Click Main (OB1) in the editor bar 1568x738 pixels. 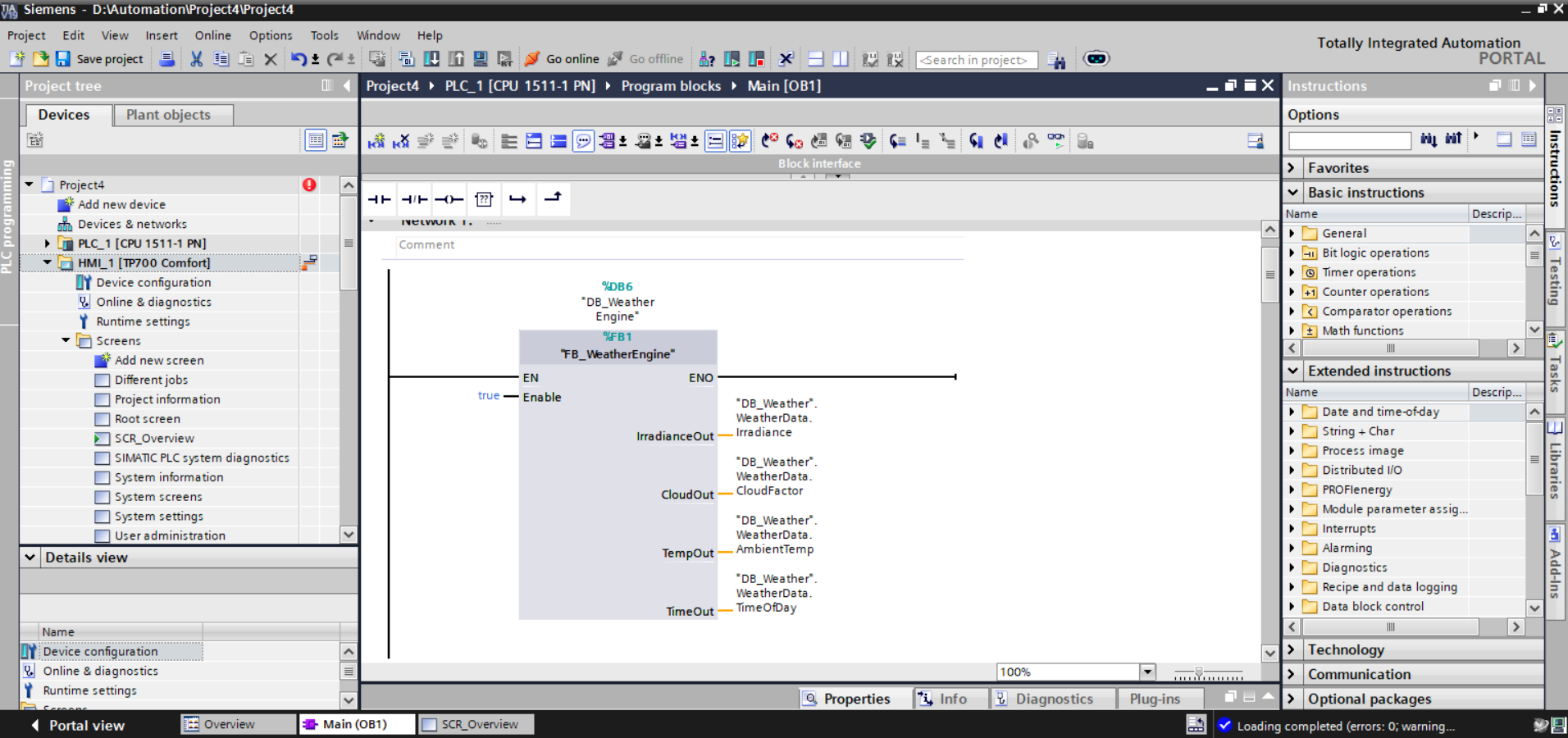(x=357, y=724)
